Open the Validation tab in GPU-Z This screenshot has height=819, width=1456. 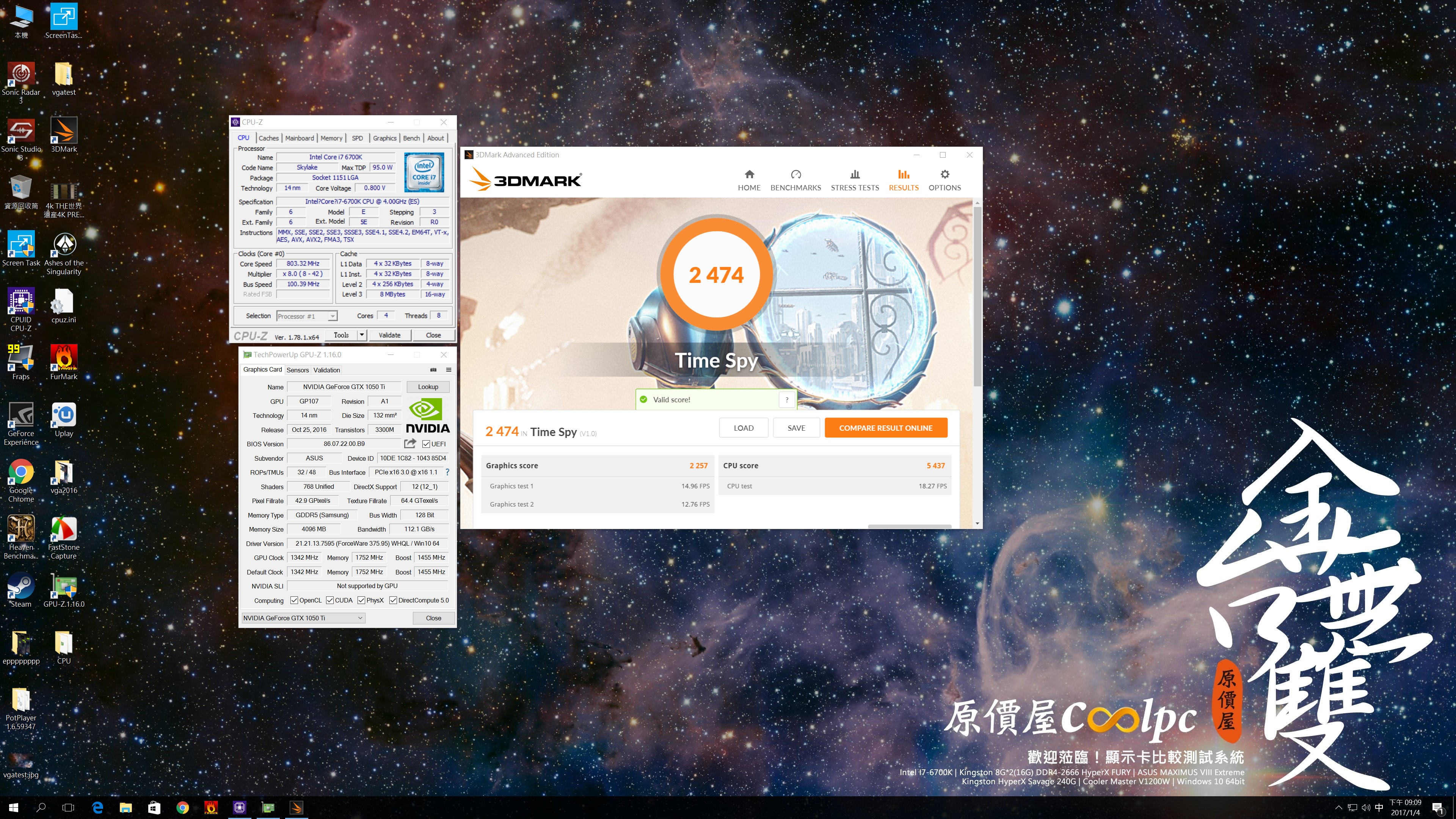pyautogui.click(x=327, y=370)
